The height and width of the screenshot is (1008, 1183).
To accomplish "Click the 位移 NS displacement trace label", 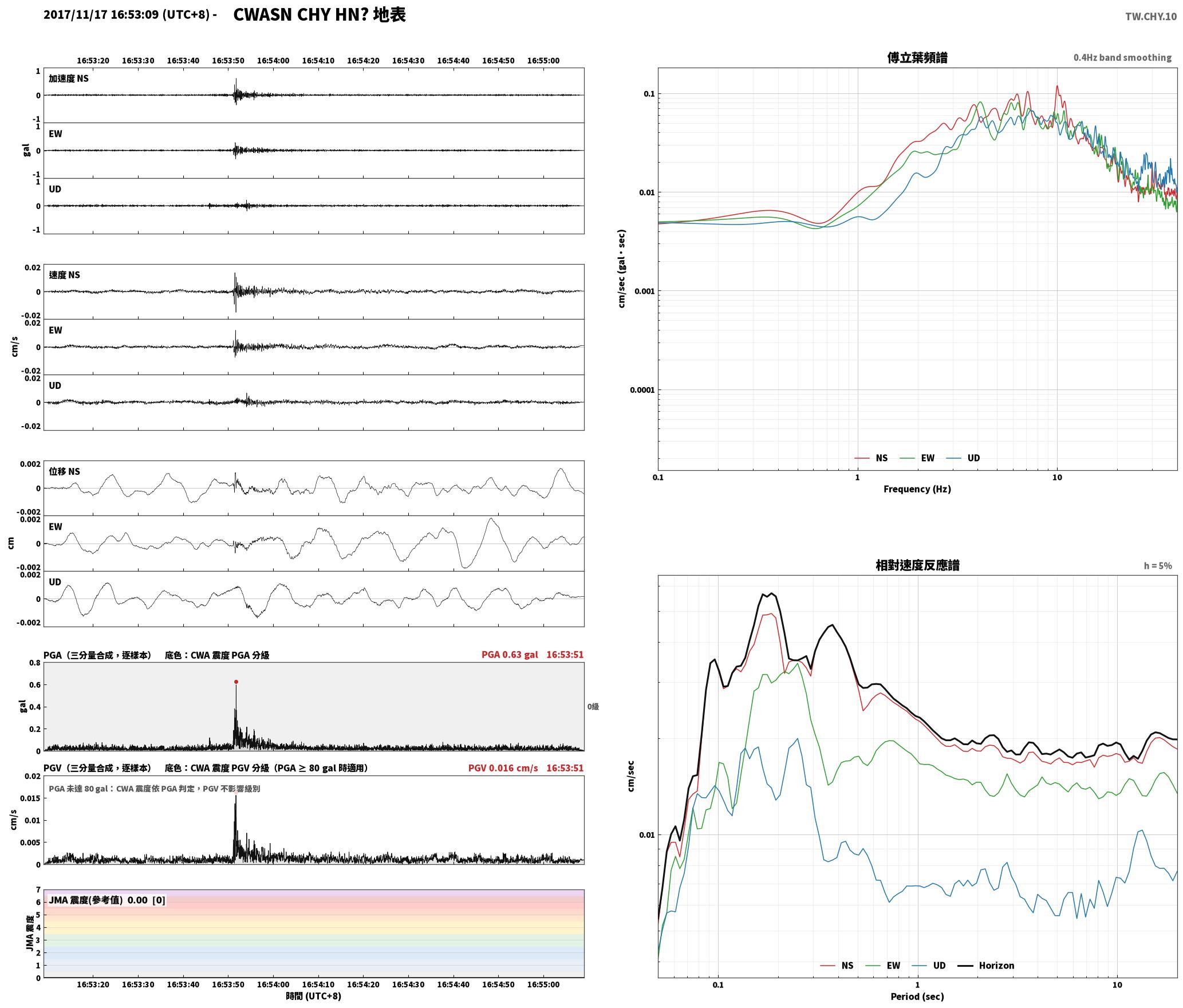I will click(65, 471).
